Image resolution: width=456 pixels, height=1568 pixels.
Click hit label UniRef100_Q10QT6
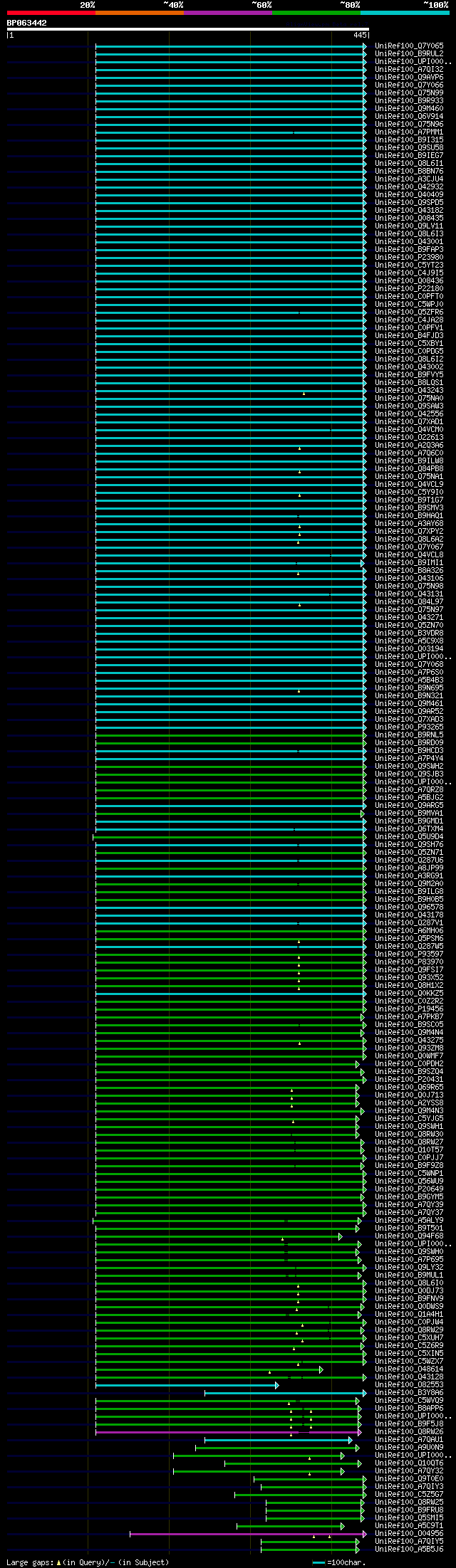pos(409,1463)
